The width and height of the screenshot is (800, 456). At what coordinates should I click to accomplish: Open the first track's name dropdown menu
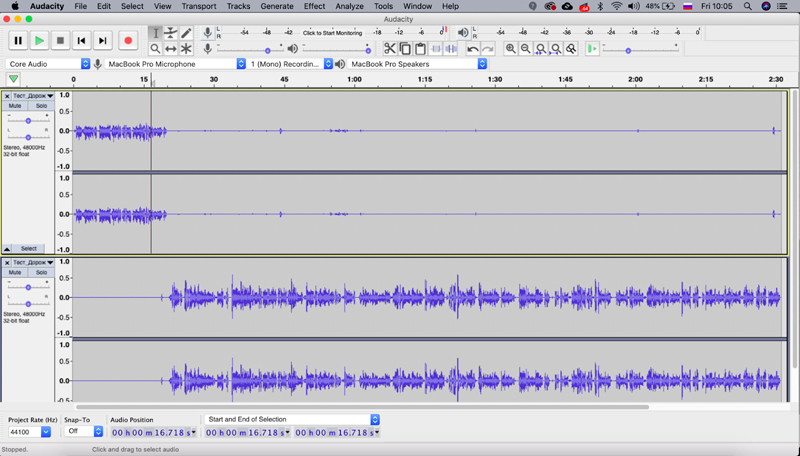pos(33,96)
